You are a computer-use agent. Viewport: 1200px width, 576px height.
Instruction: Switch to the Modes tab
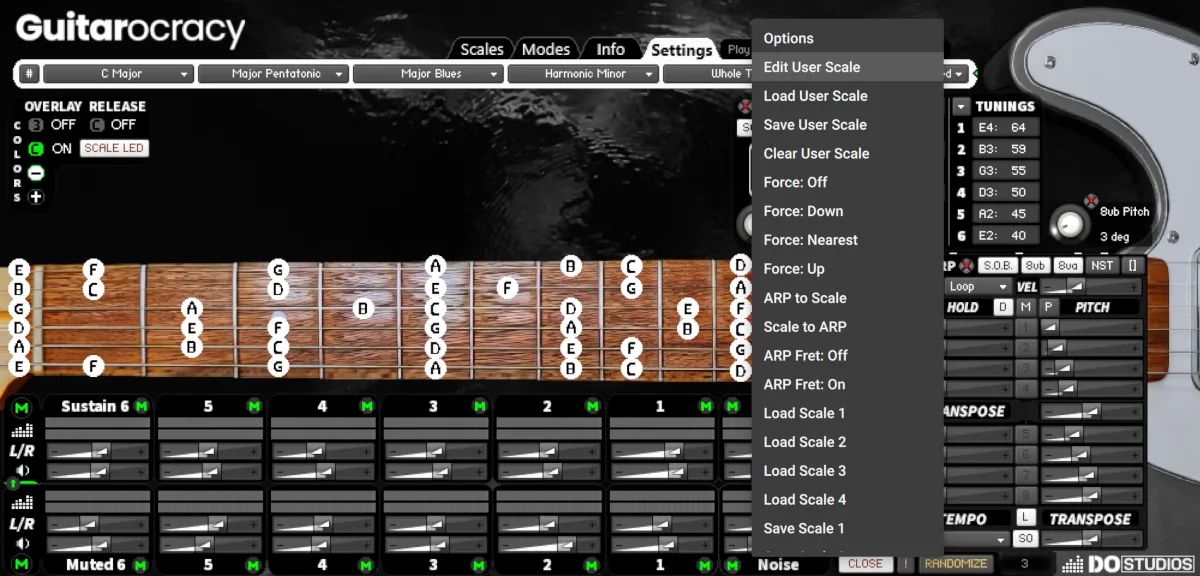pos(546,49)
